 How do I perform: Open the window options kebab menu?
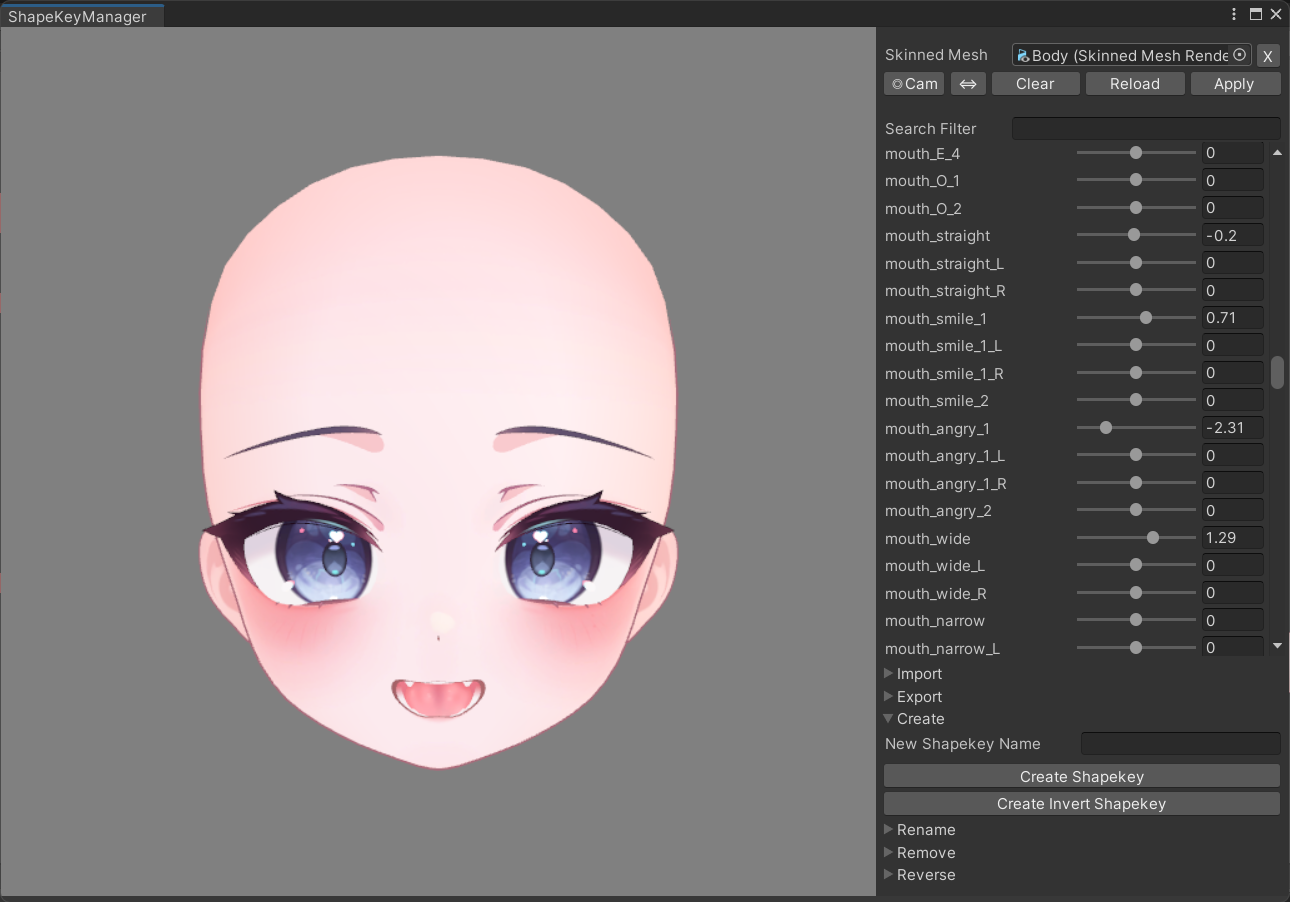click(x=1233, y=14)
